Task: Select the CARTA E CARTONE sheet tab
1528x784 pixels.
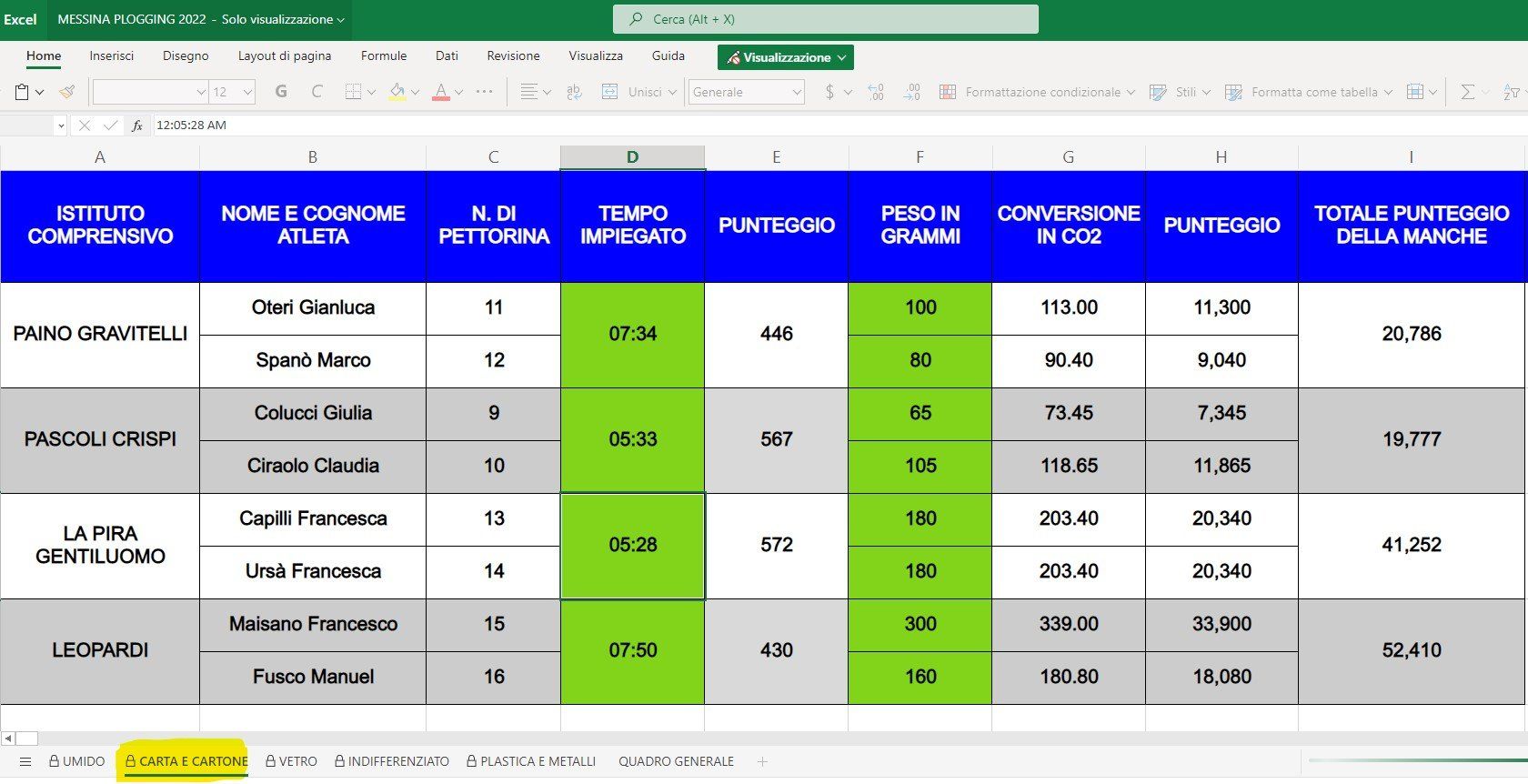Action: 186,761
